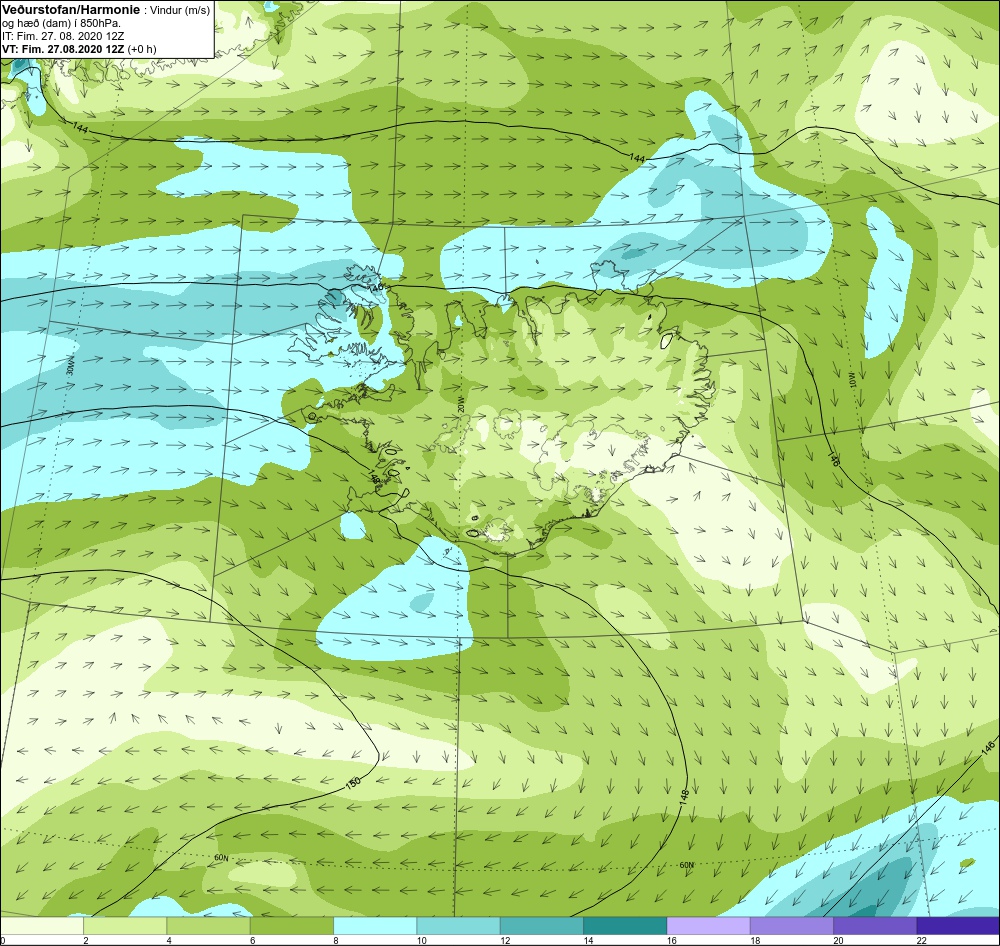This screenshot has height=946, width=1000.
Task: Select the "IT: Fim. 27. 08. 2020 12Z" line
Action: coord(62,36)
